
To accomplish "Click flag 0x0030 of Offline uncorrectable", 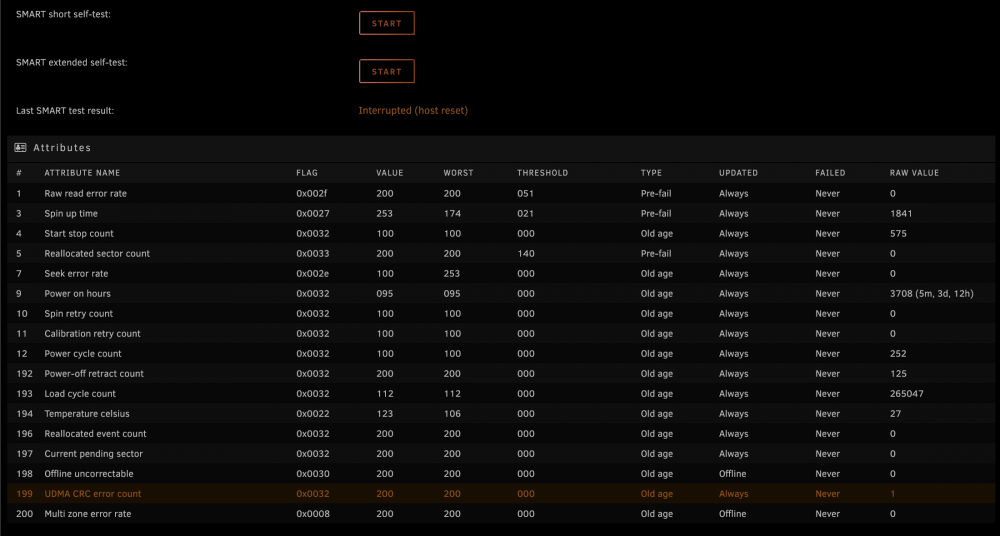I will coord(312,473).
